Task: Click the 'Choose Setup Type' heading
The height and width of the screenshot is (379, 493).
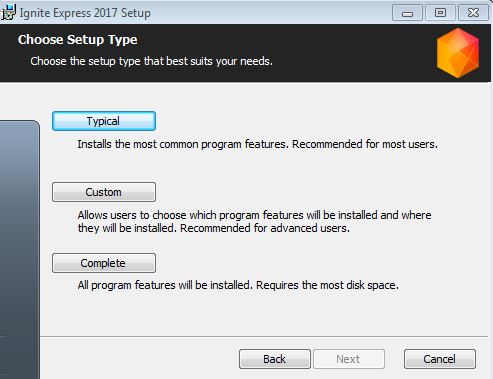Action: point(77,40)
